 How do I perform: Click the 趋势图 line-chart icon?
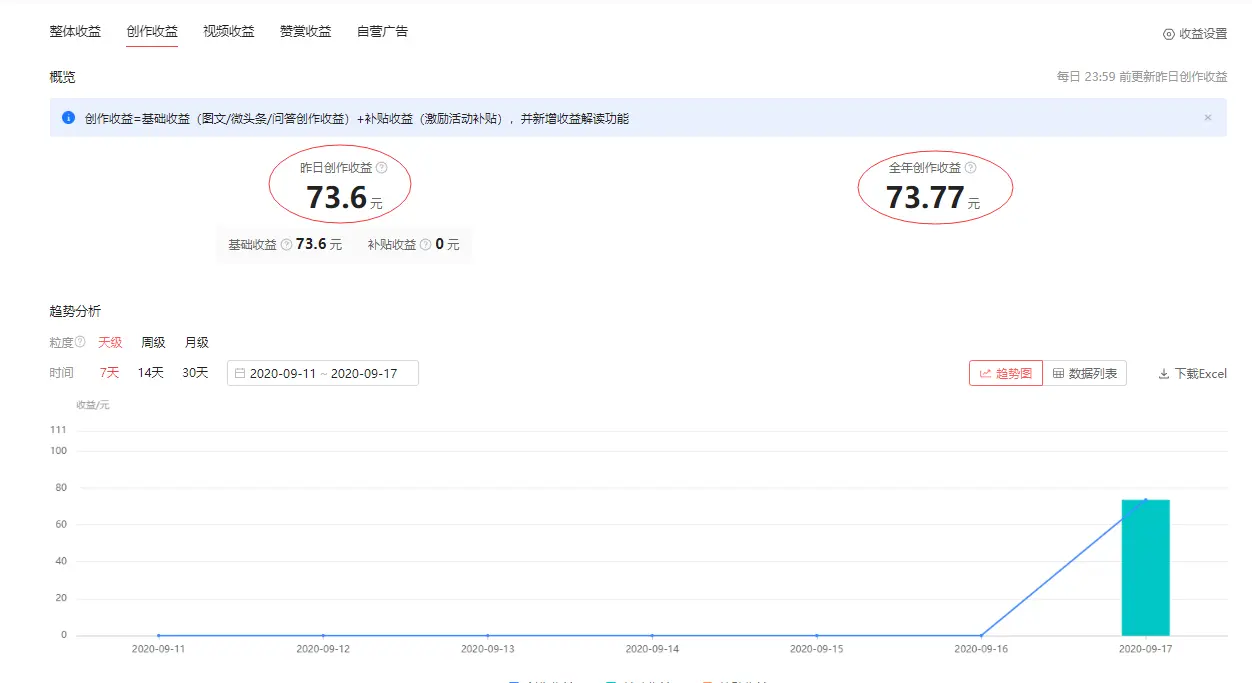[x=988, y=372]
